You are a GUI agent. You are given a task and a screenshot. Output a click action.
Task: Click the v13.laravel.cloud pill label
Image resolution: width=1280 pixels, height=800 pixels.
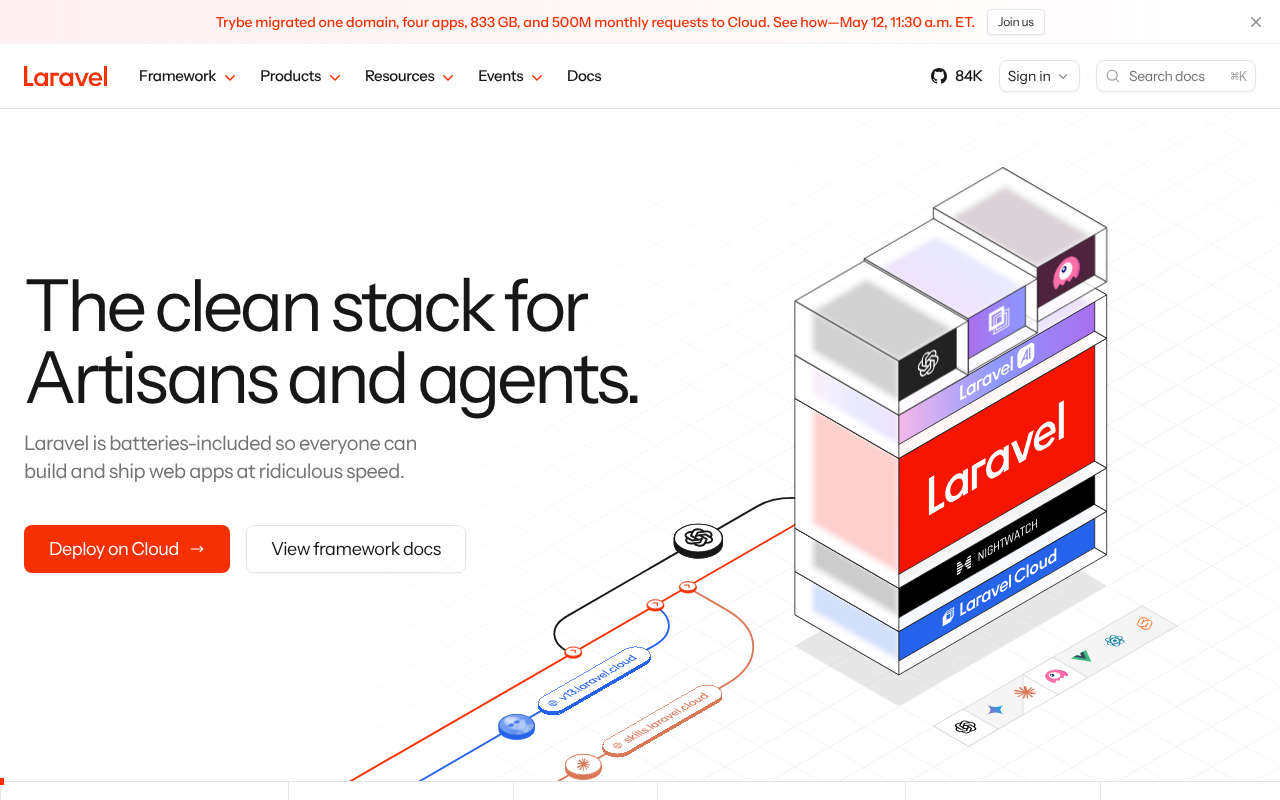594,679
